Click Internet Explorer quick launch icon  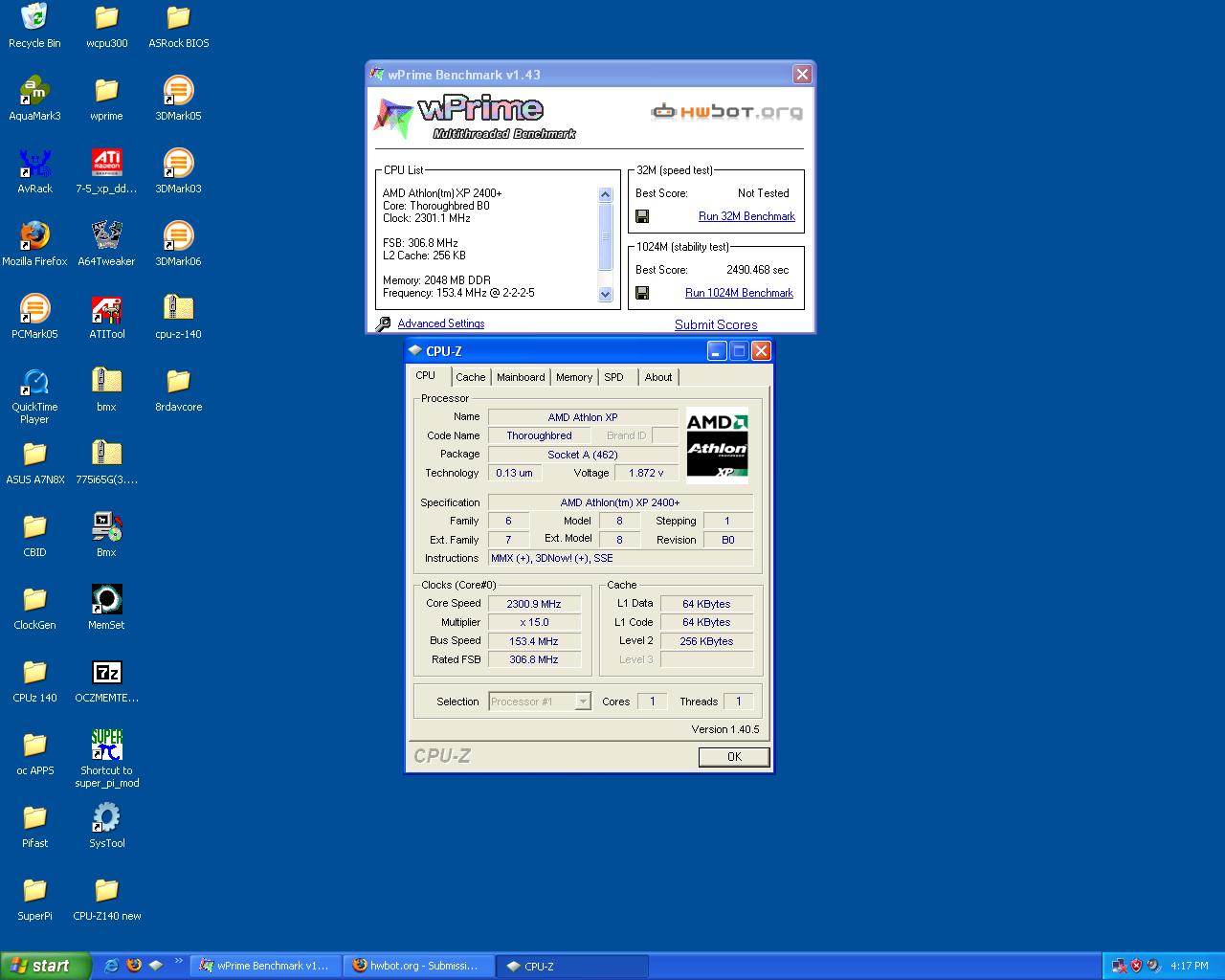tap(111, 966)
